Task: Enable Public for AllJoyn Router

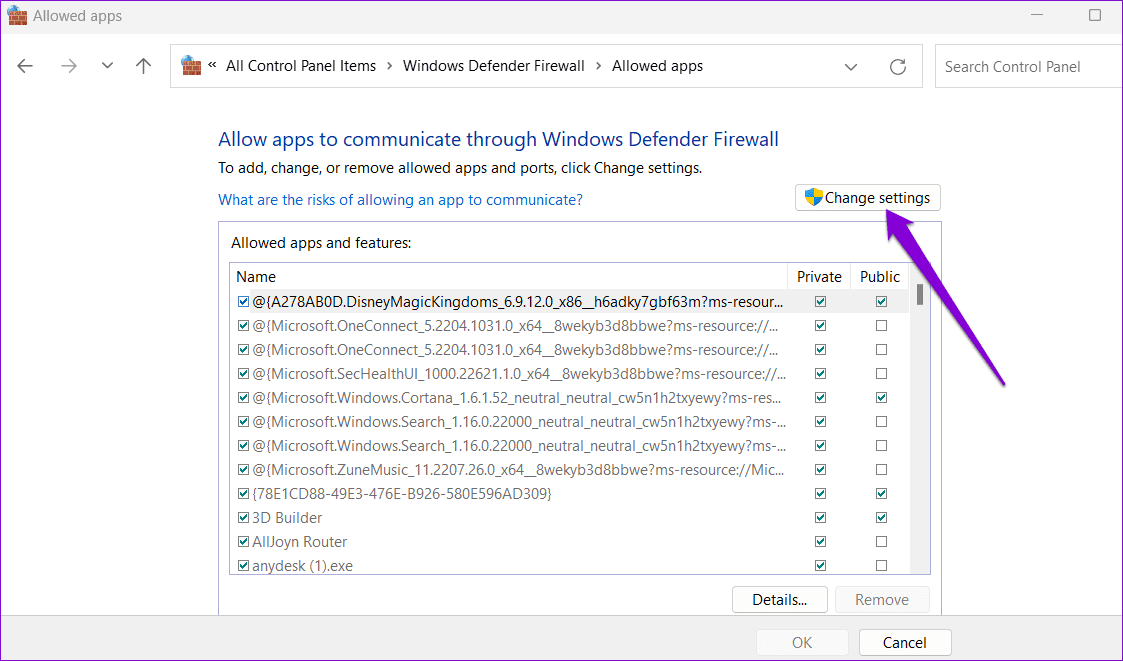Action: click(x=882, y=541)
